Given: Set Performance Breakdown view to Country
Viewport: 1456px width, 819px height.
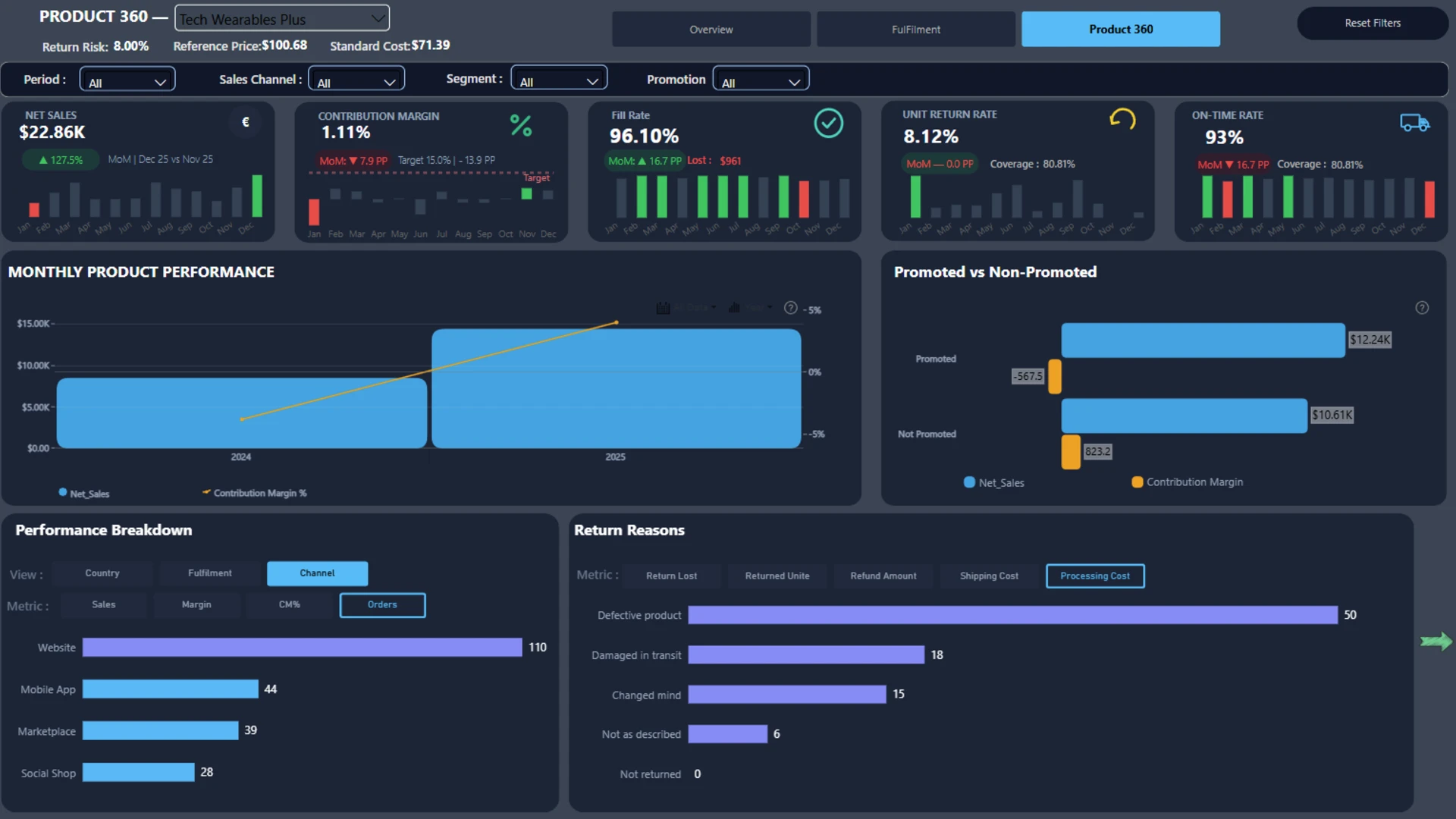Looking at the screenshot, I should pos(102,573).
